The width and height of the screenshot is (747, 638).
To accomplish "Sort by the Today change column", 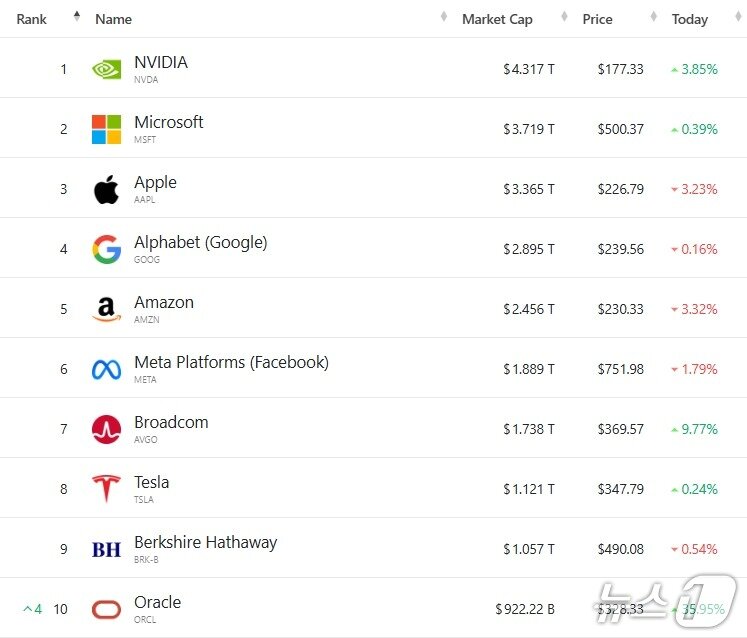I will point(689,19).
